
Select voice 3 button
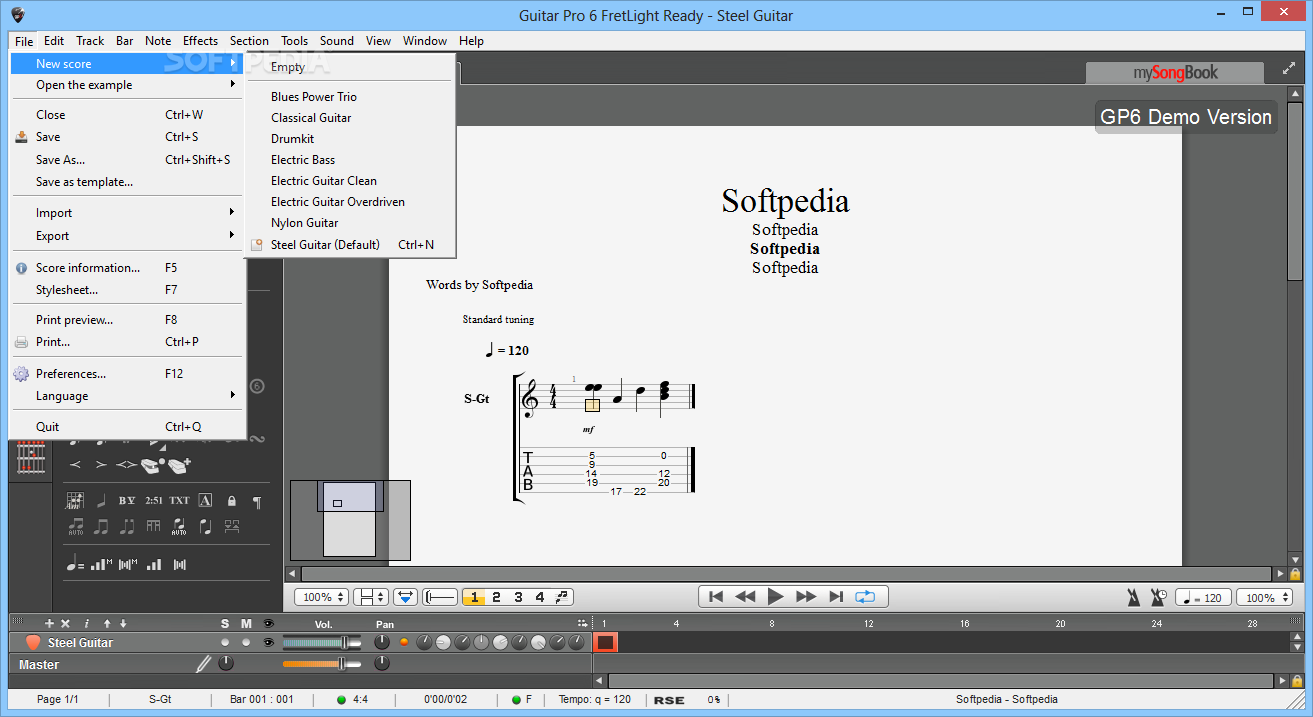pyautogui.click(x=518, y=597)
